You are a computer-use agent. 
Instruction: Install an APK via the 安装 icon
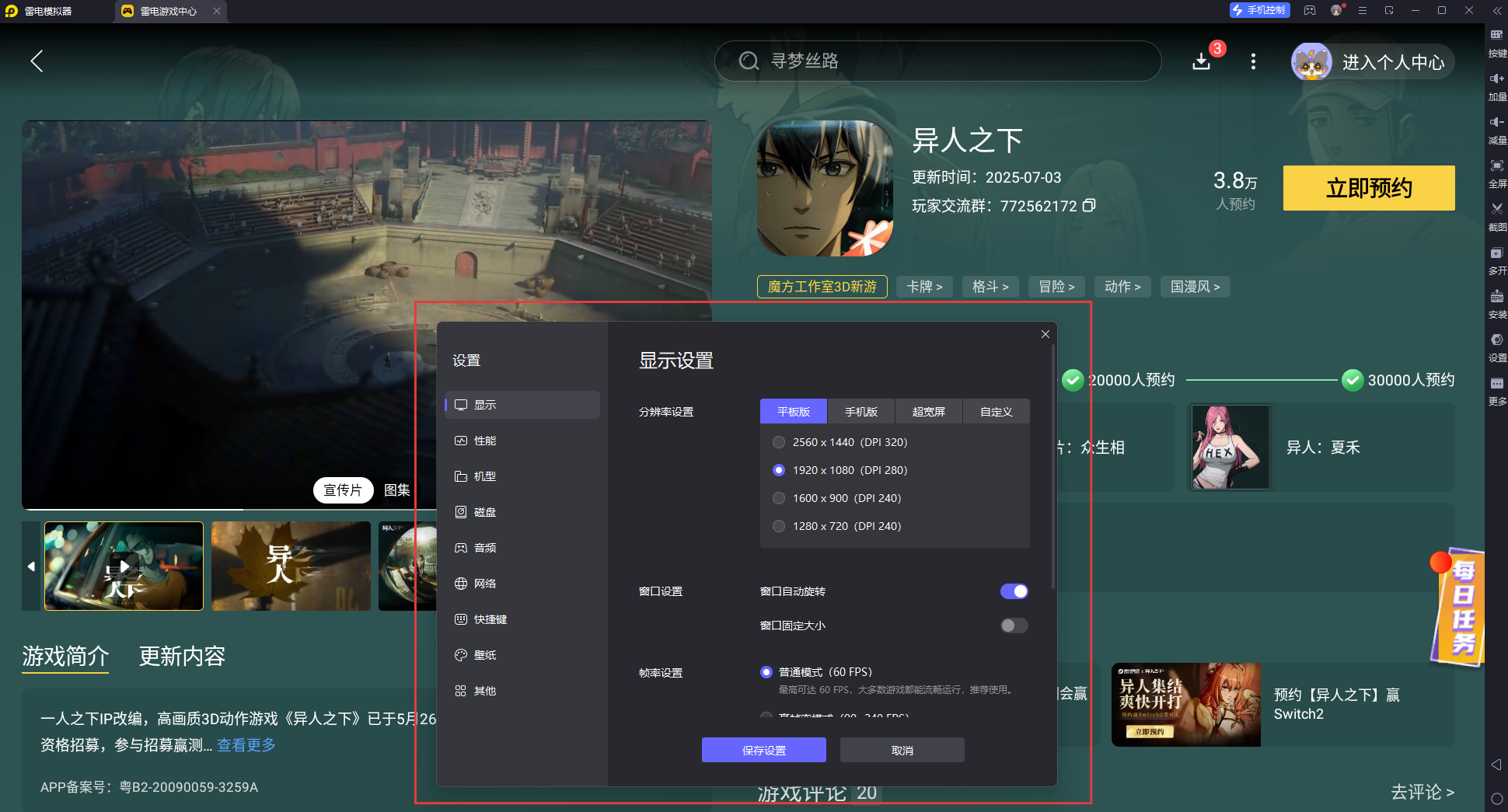1497,304
